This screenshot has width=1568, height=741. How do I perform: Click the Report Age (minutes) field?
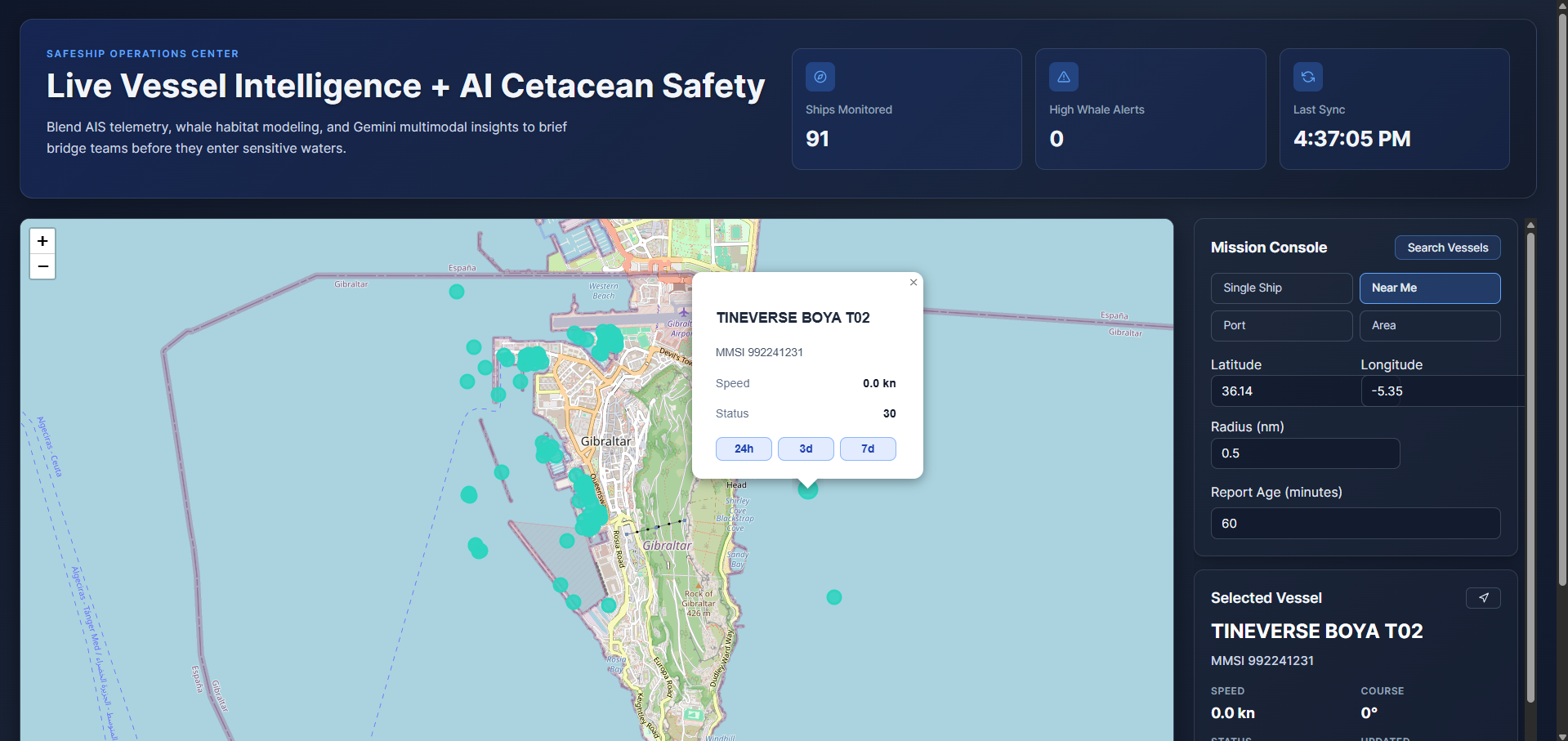point(1356,524)
